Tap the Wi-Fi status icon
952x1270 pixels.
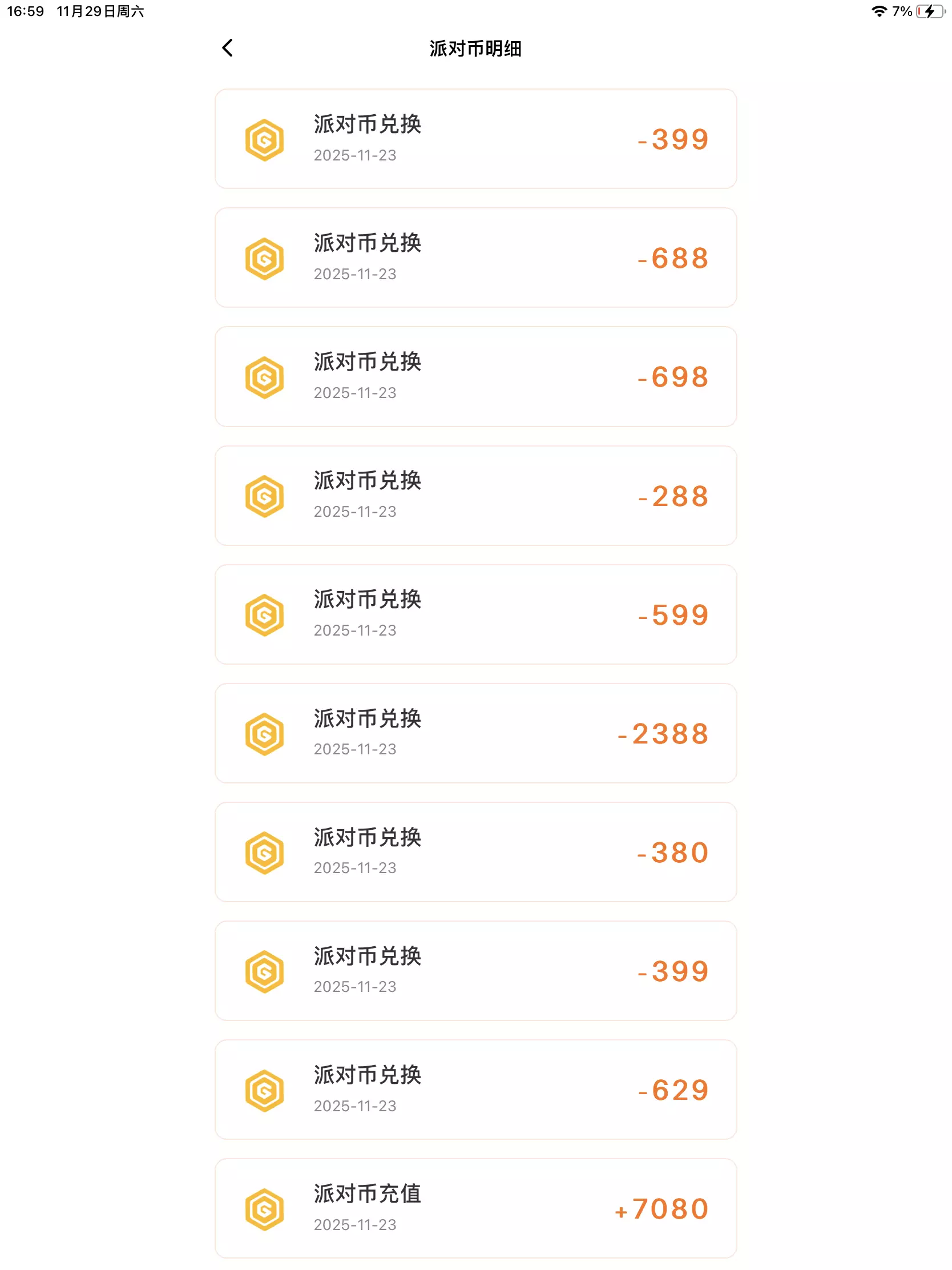(878, 11)
